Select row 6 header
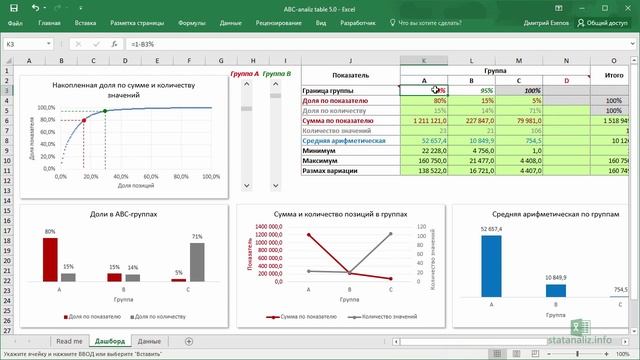Viewport: 640px width, 360px height. click(7, 121)
